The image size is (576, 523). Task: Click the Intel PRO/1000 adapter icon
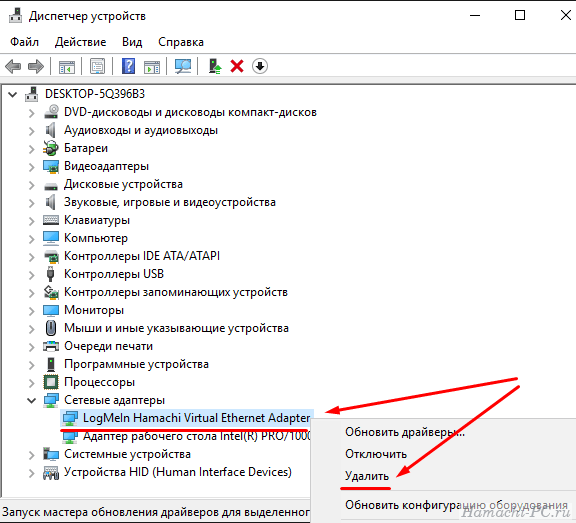pyautogui.click(x=70, y=436)
